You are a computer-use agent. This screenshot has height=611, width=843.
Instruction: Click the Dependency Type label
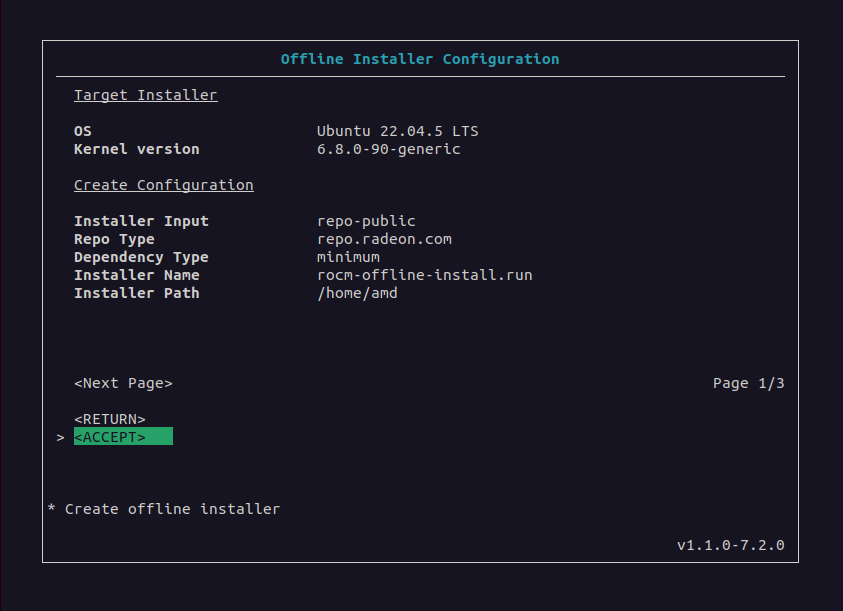(x=141, y=257)
